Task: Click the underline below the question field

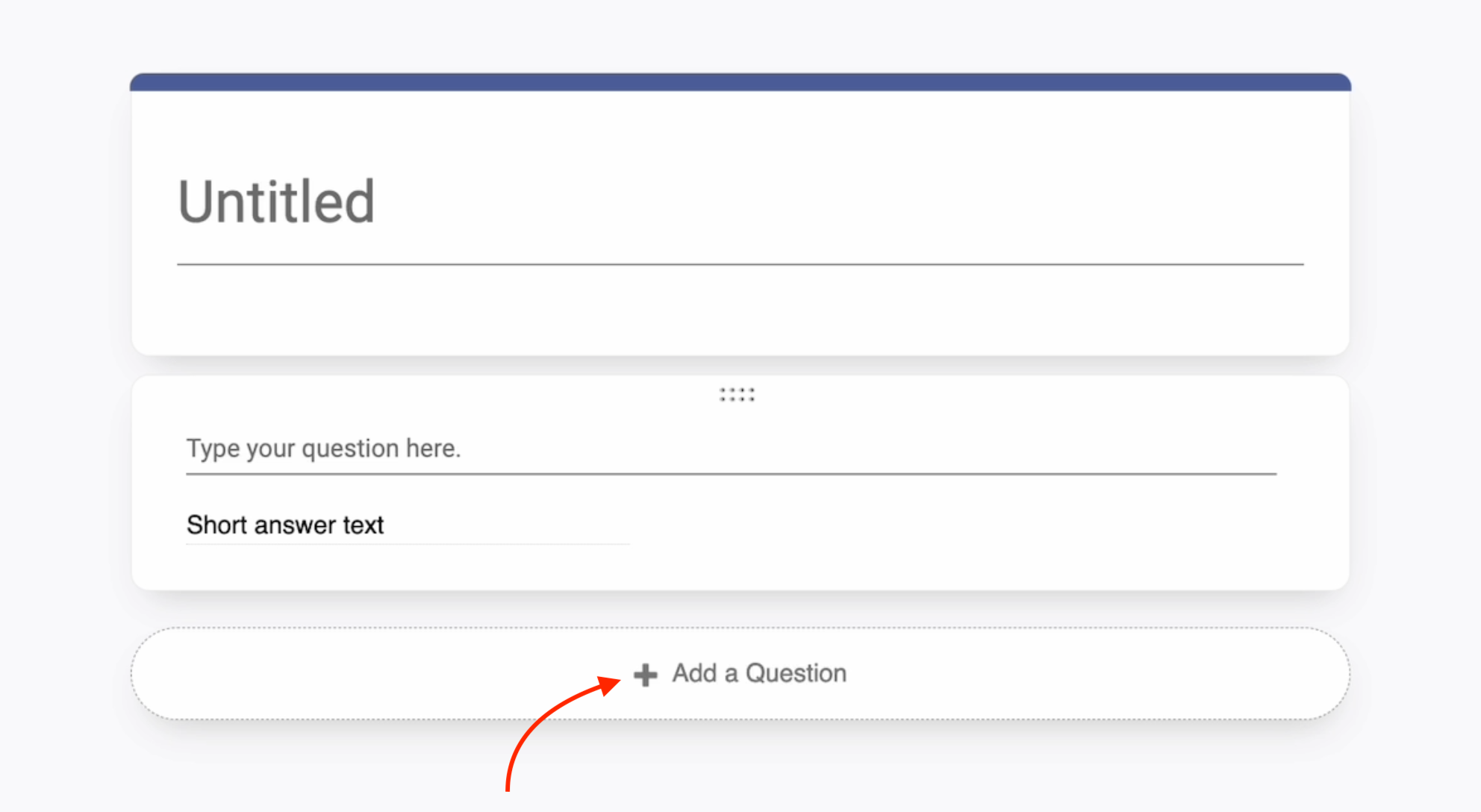Action: click(x=731, y=474)
